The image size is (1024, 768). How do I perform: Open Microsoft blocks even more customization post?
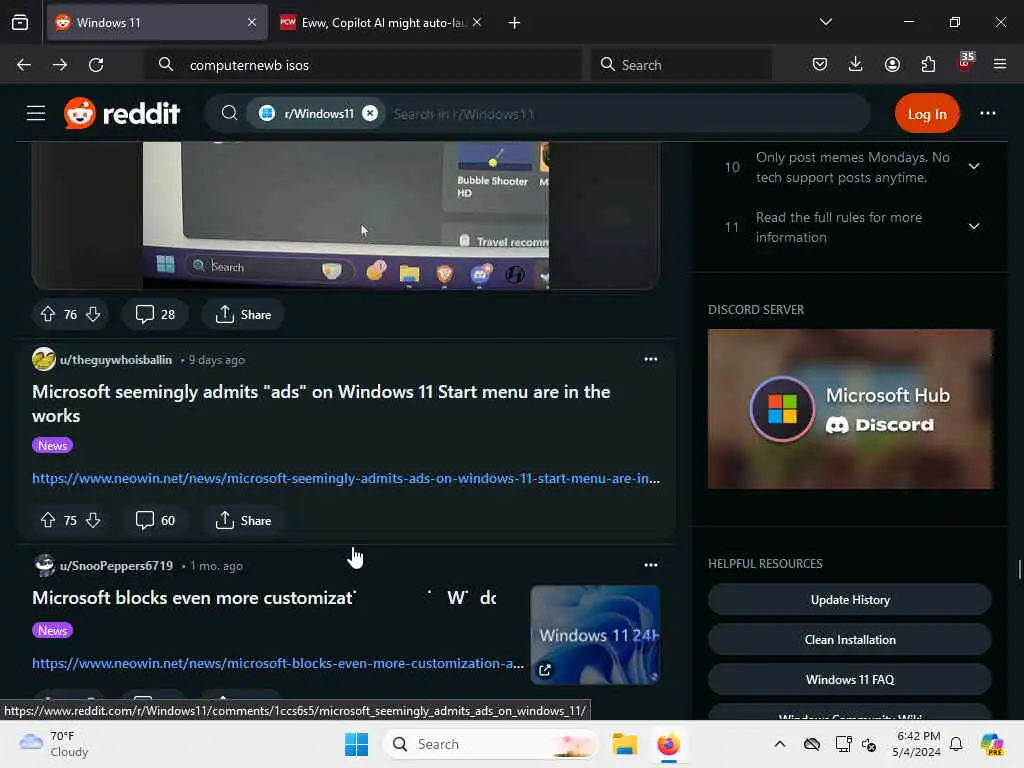pos(264,598)
